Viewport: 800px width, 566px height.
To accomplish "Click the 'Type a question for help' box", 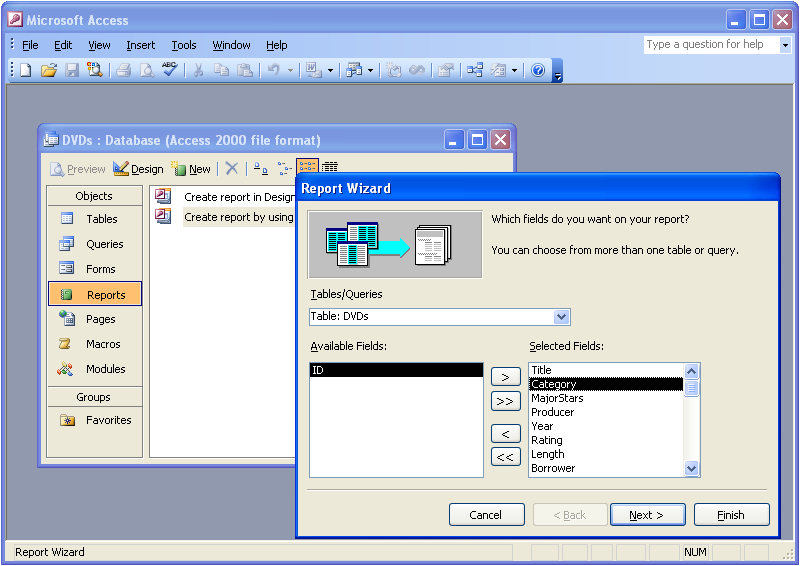I will coord(711,45).
